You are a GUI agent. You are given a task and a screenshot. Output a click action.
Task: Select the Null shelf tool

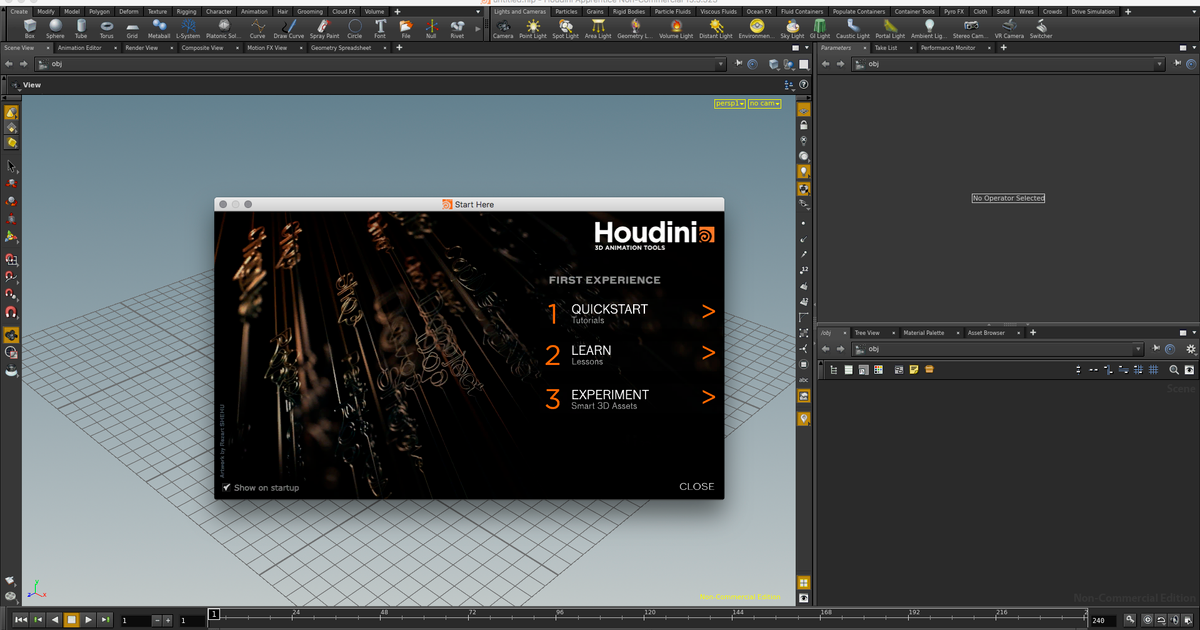pyautogui.click(x=431, y=28)
